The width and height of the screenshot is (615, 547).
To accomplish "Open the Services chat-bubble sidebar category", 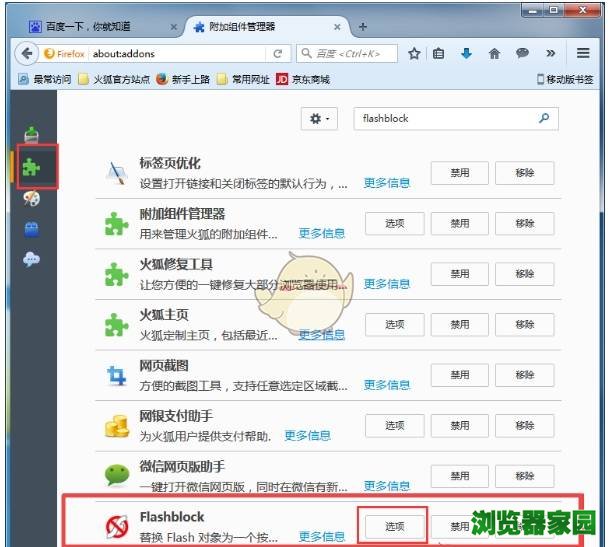I will [32, 259].
